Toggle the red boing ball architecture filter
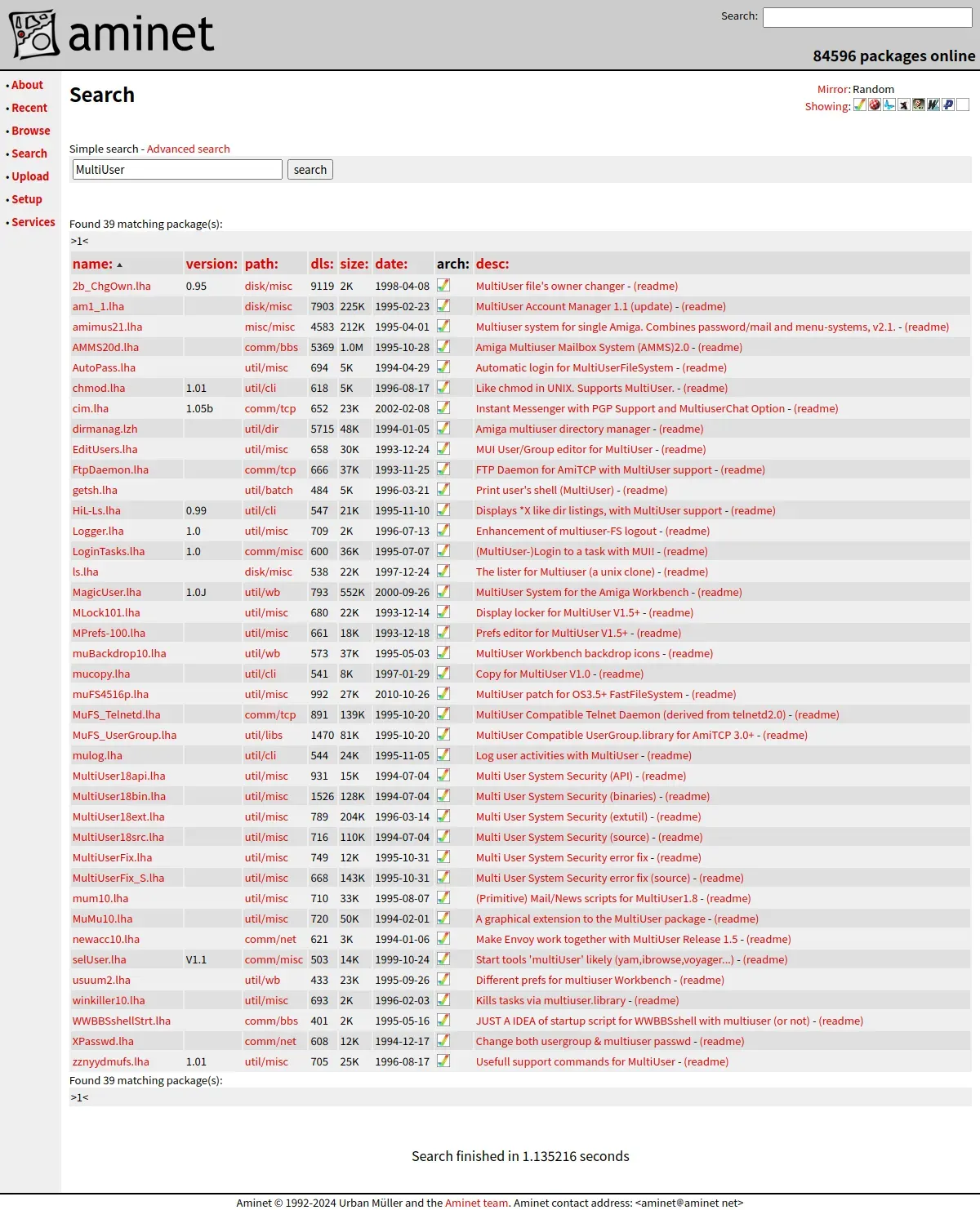The width and height of the screenshot is (980, 1210). pos(875,105)
